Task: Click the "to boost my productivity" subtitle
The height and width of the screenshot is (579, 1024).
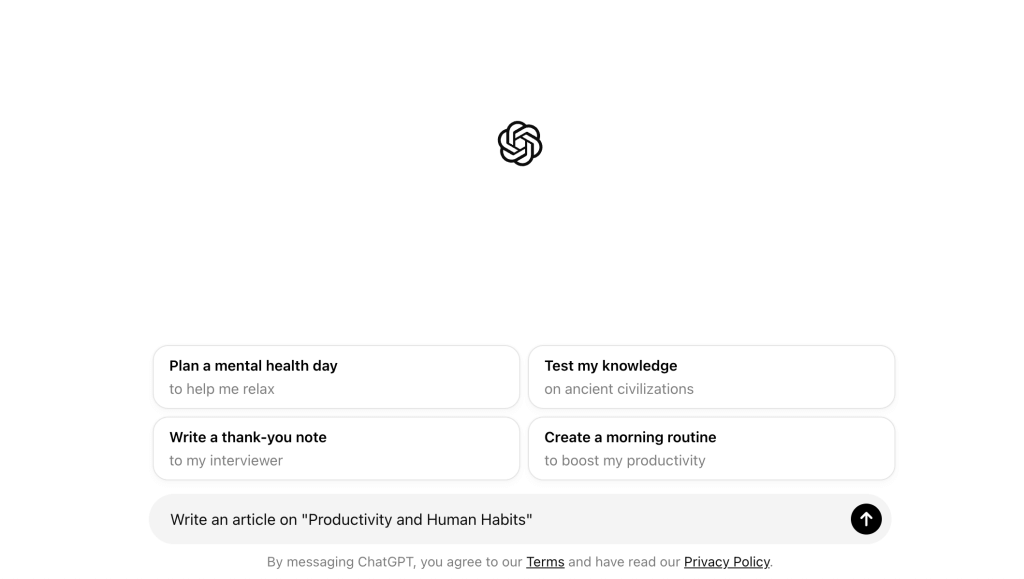Action: coord(625,461)
